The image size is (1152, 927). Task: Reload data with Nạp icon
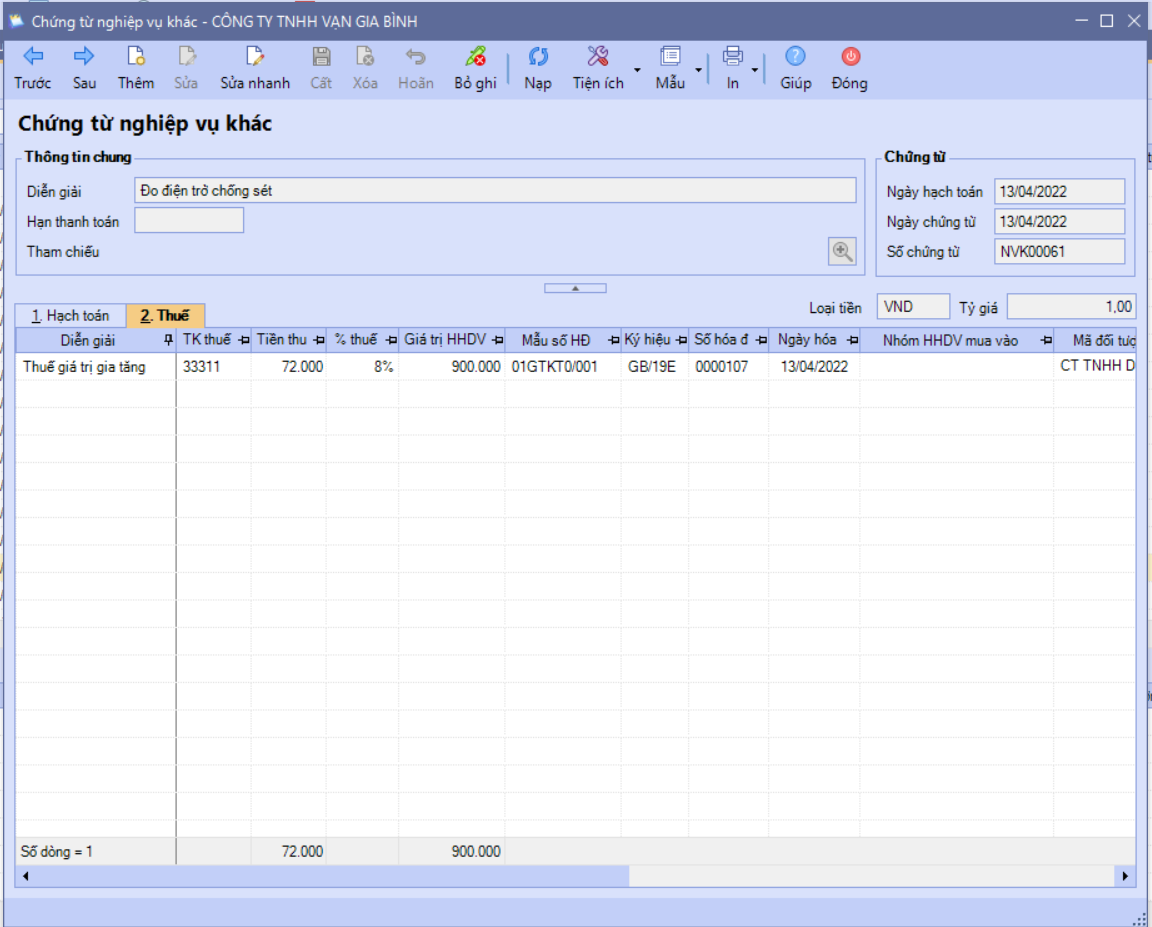click(x=538, y=57)
